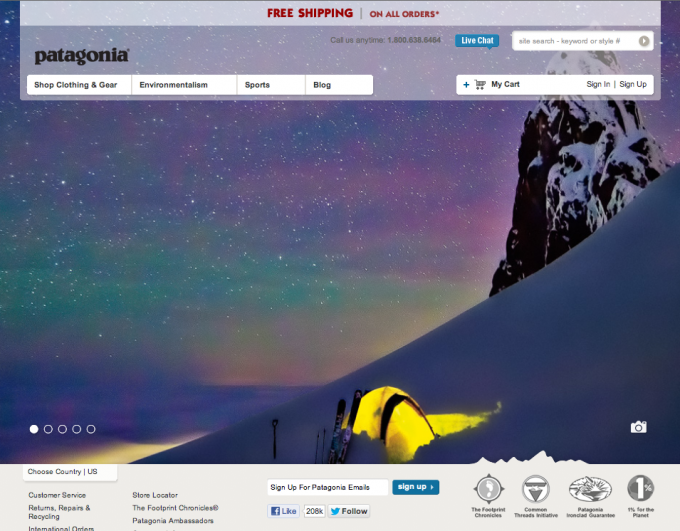The width and height of the screenshot is (680, 531).
Task: Open the Common Threads Initiative badge
Action: point(536,496)
